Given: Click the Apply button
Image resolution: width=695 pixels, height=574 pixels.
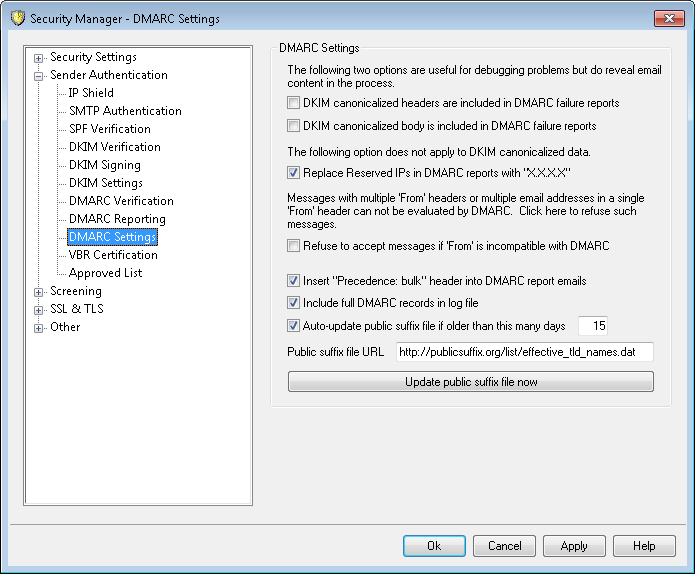Looking at the screenshot, I should click(x=573, y=546).
